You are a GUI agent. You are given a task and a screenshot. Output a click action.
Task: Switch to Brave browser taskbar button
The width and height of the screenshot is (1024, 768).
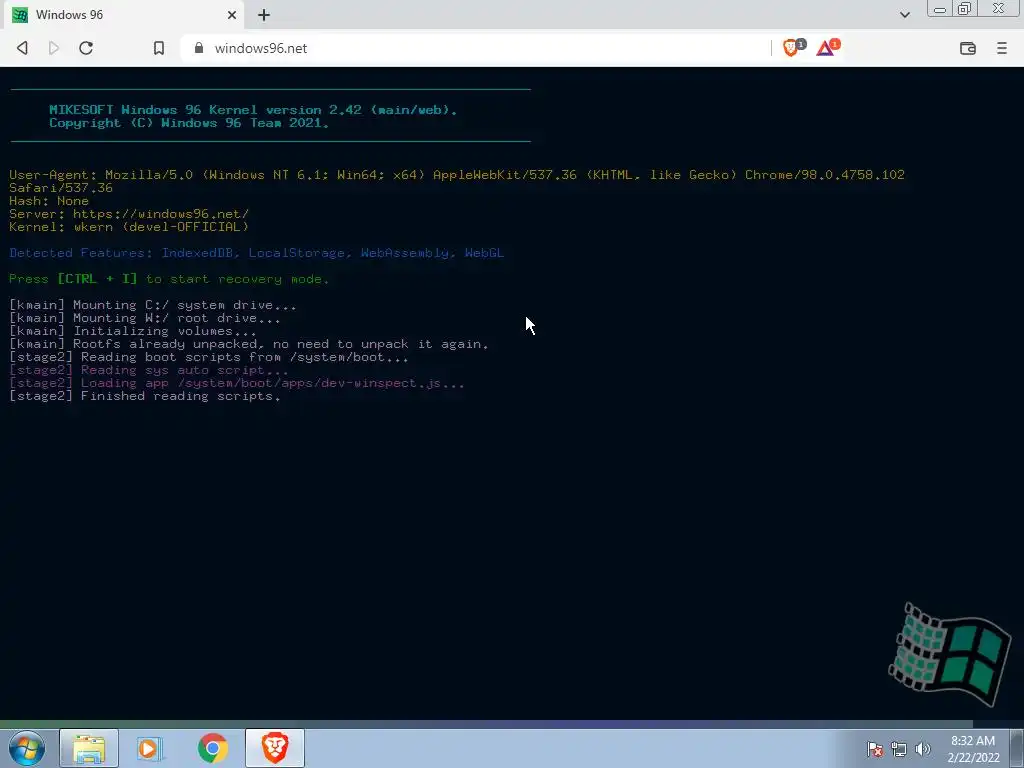pos(275,748)
